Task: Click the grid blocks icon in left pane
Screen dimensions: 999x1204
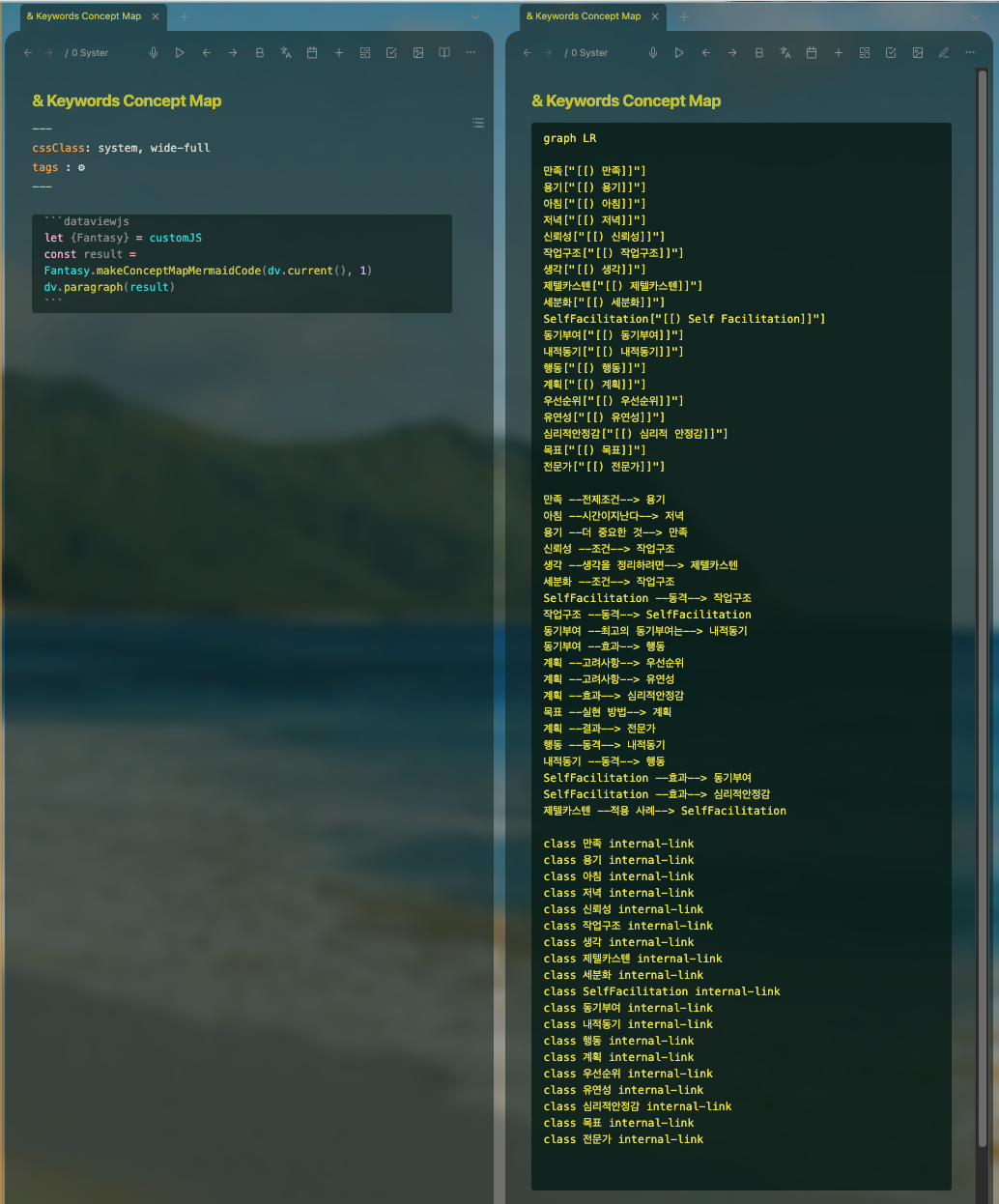Action: click(365, 53)
